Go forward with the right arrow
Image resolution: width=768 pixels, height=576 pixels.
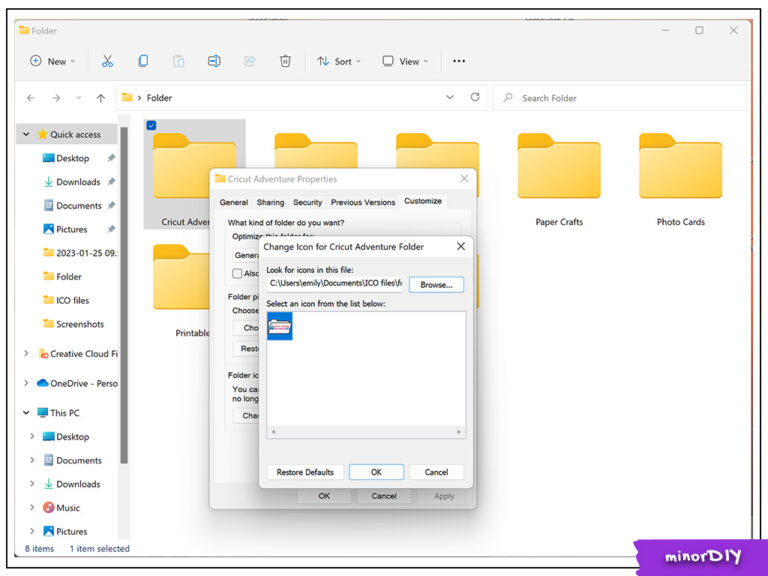[56, 98]
